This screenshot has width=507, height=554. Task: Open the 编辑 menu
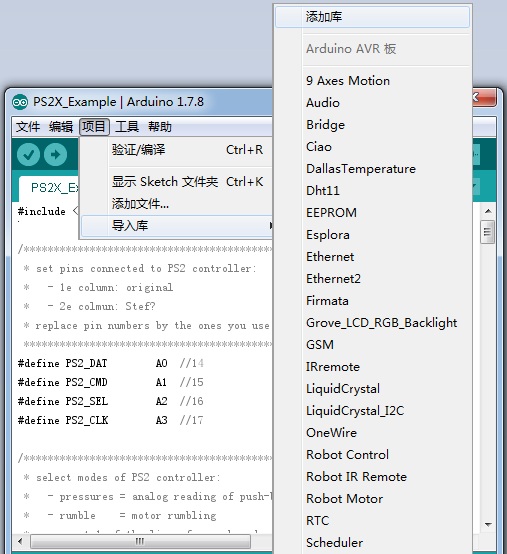(x=61, y=126)
